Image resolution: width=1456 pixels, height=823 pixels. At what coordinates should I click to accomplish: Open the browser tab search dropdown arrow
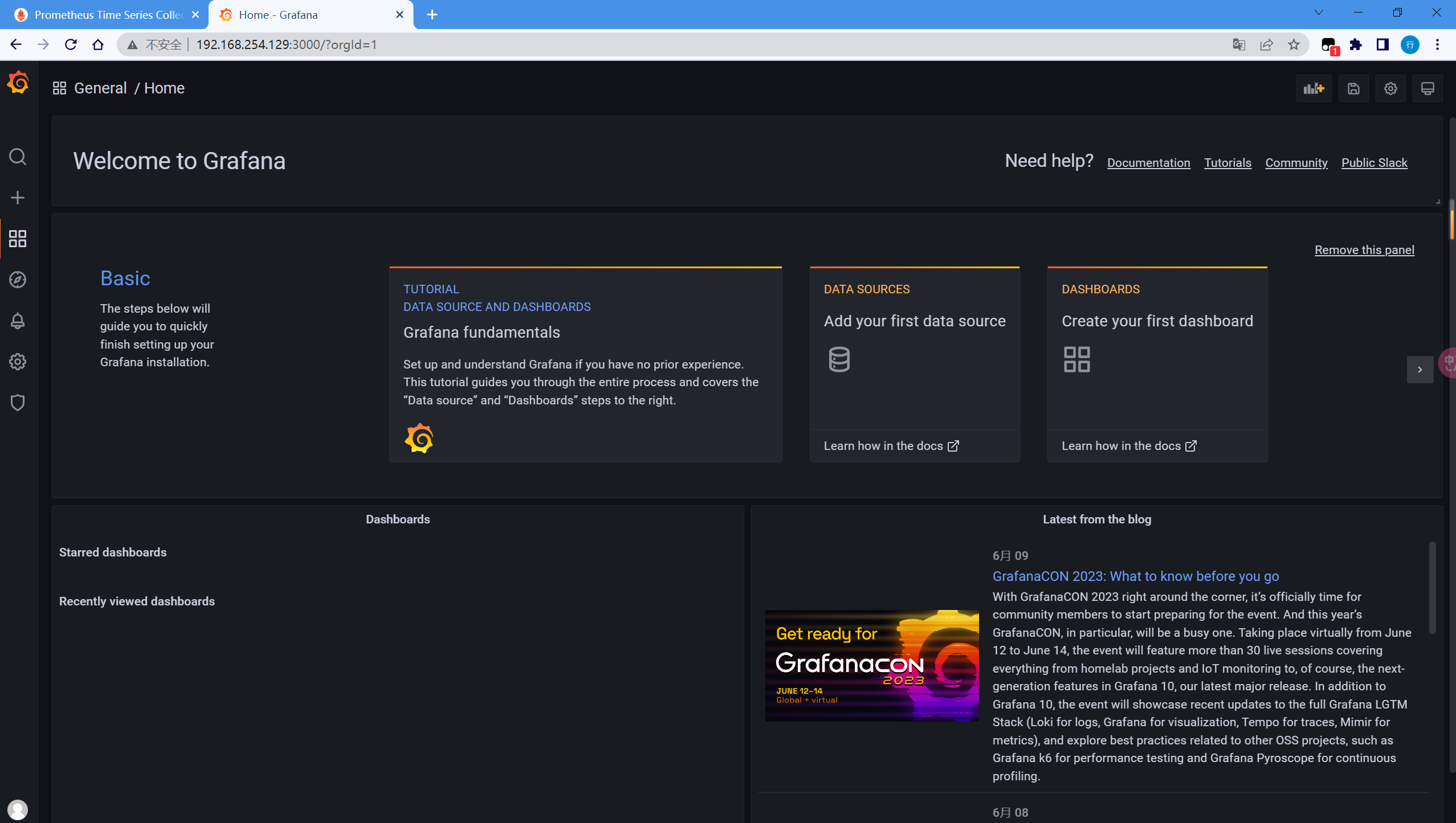pos(1319,13)
